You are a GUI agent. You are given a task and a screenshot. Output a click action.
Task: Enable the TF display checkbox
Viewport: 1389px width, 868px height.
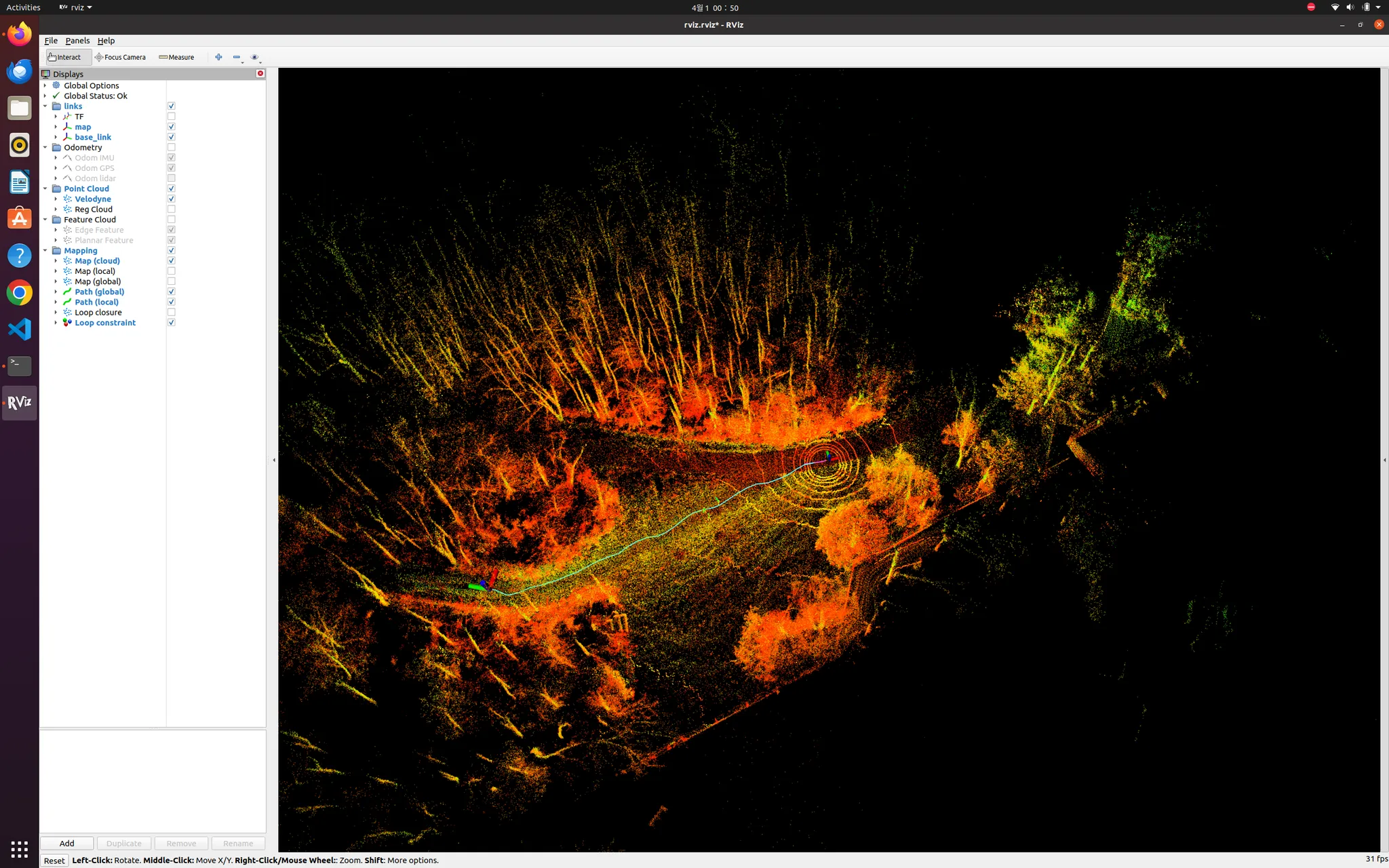point(172,117)
